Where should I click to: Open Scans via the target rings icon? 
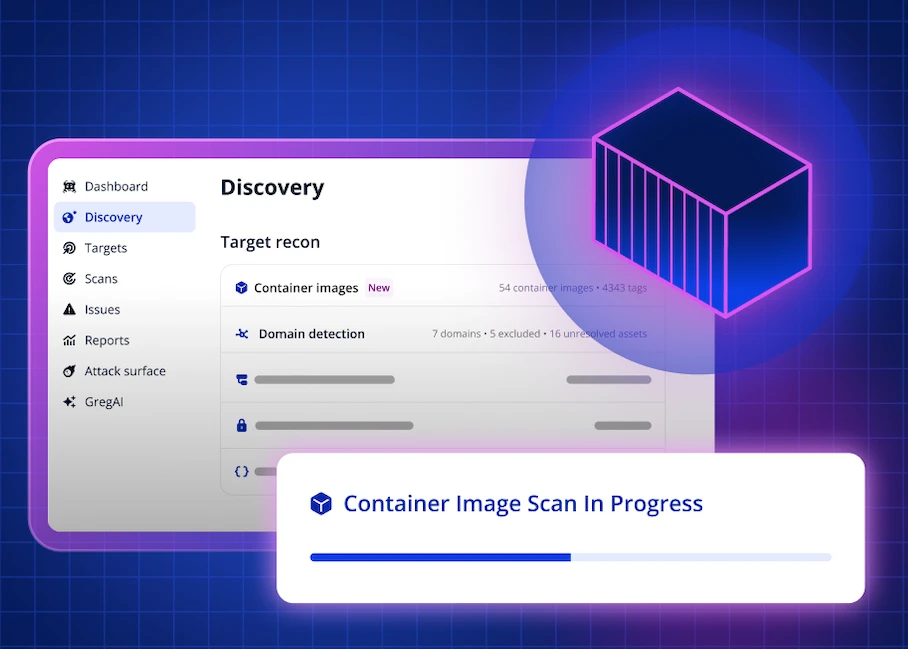[x=70, y=278]
